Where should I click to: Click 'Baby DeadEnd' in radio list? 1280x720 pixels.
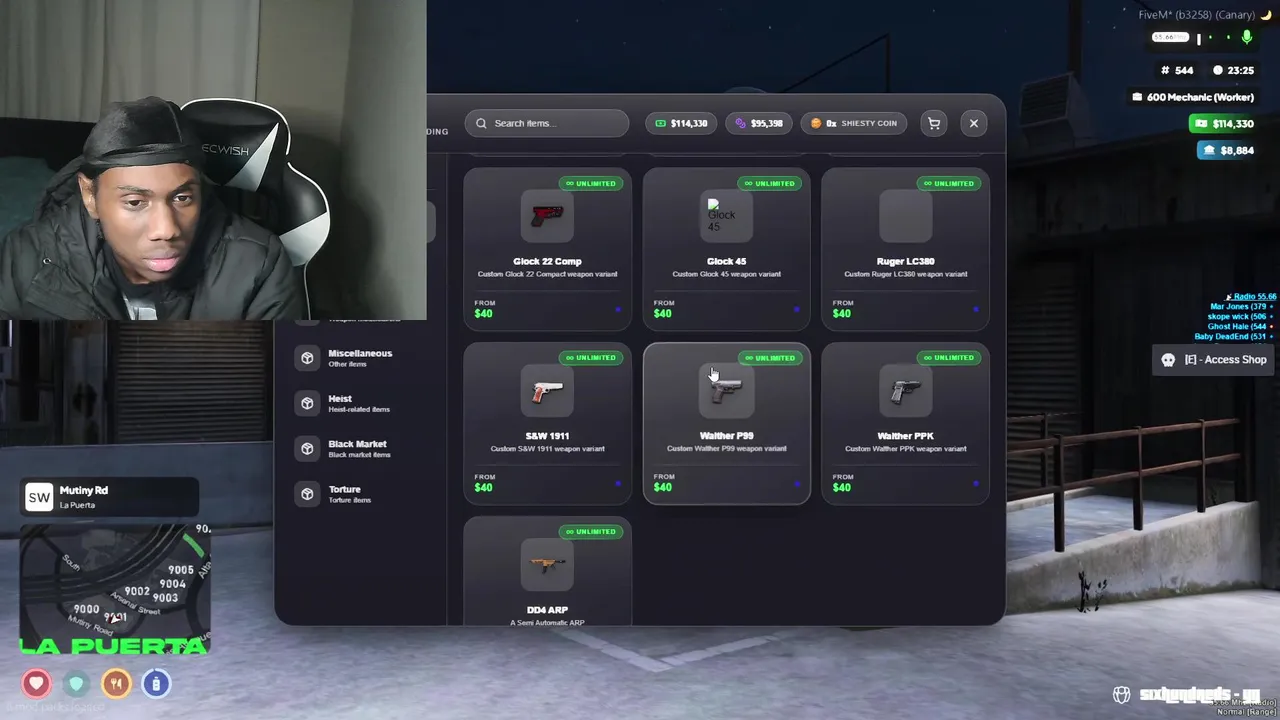1231,336
